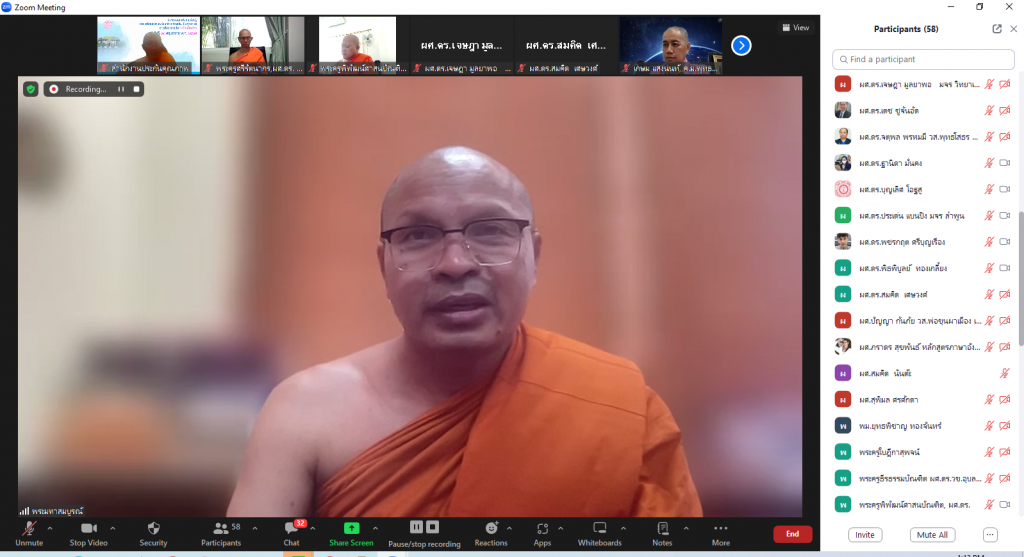
Task: Click the More options icon
Action: click(x=721, y=528)
